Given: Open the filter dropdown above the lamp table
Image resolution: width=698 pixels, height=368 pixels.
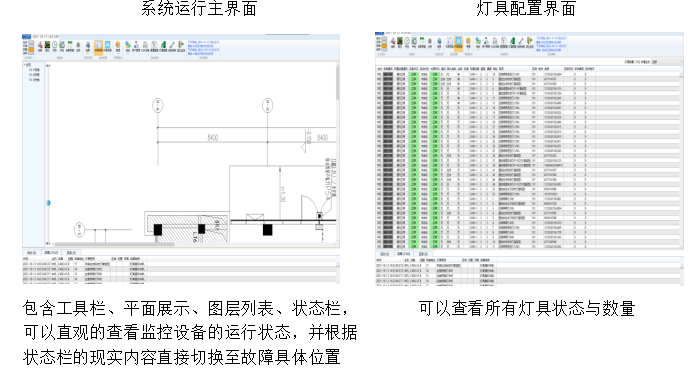Looking at the screenshot, I should [x=667, y=62].
